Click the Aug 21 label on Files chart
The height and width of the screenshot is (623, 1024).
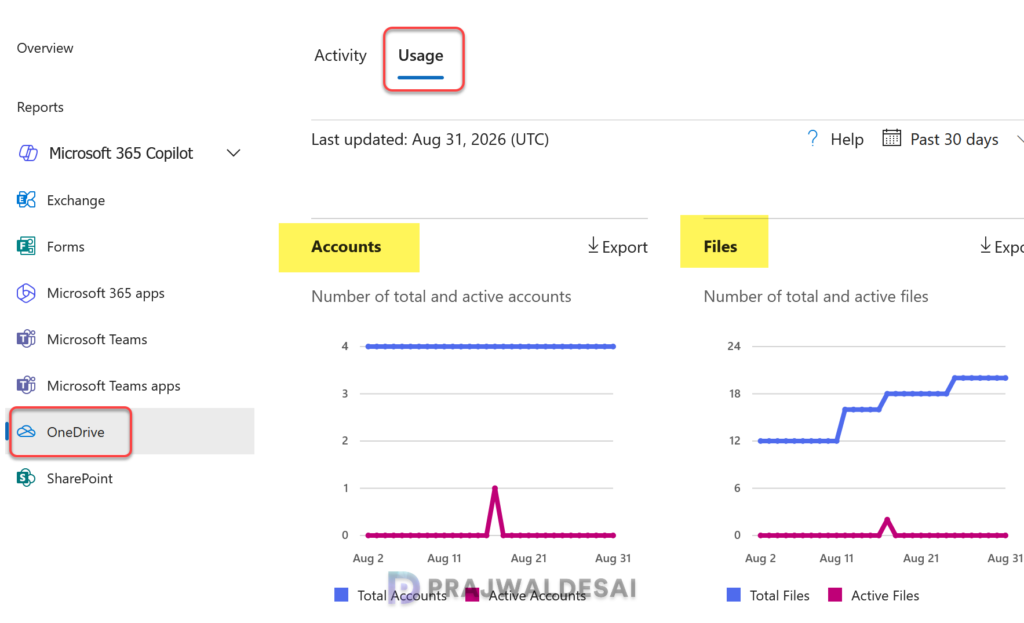pos(921,558)
